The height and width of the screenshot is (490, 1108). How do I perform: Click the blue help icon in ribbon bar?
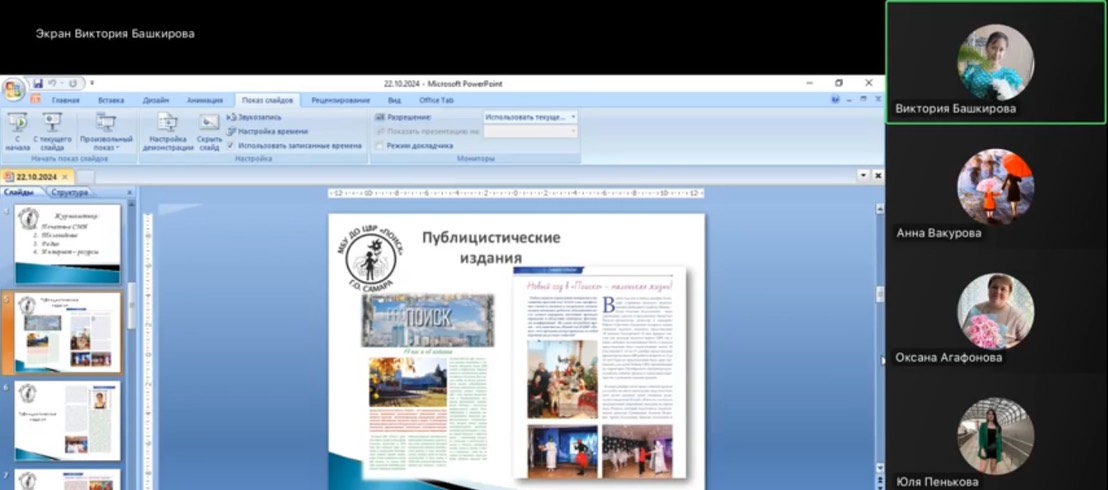836,100
